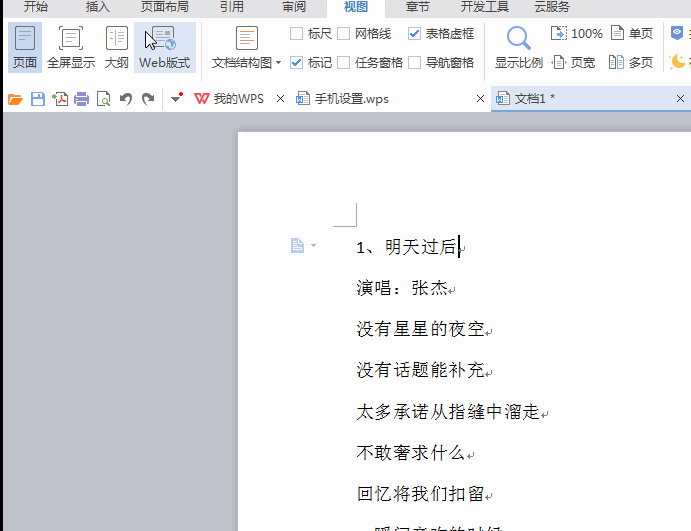The height and width of the screenshot is (531, 691).
Task: Open the Chapter ribbon tab
Action: point(417,7)
